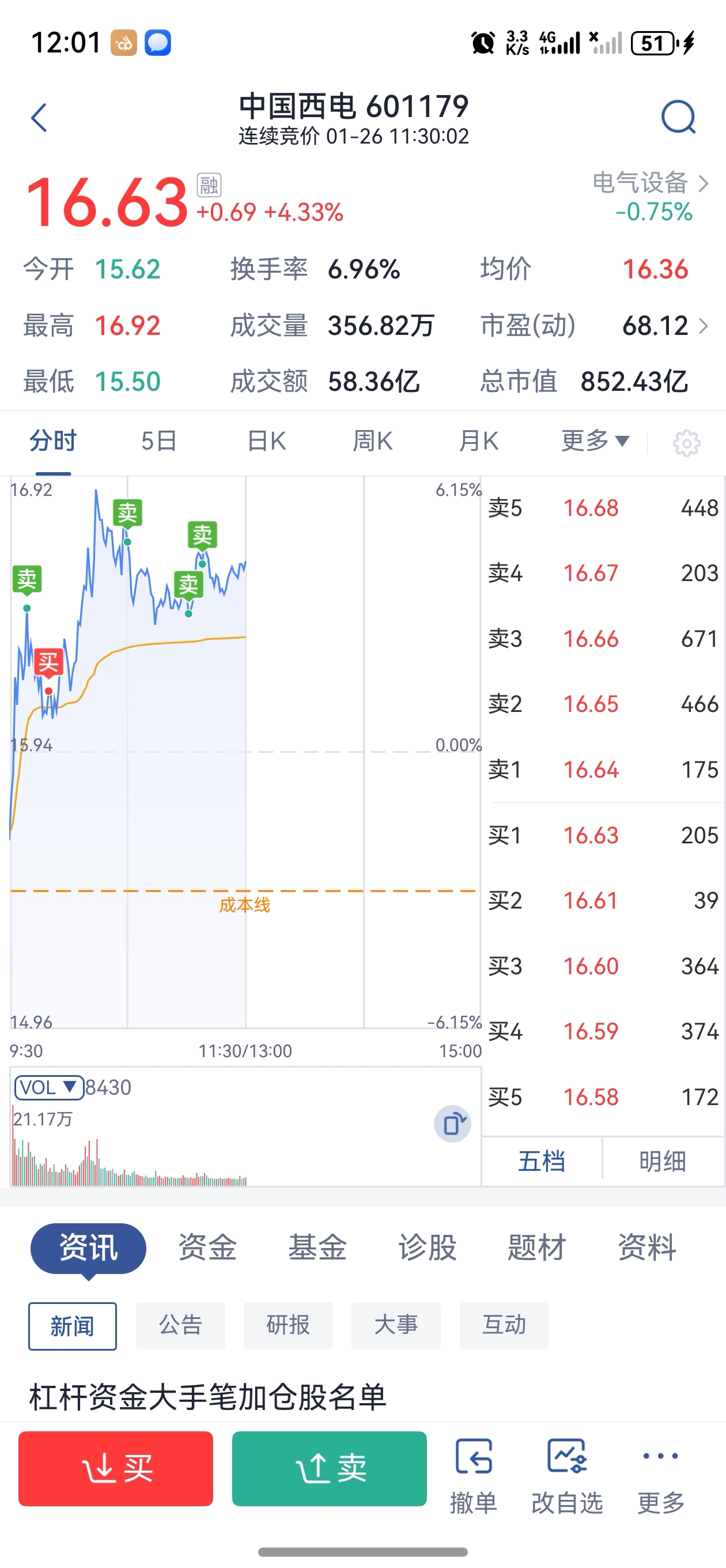
Task: Expand the 更多 chart period dropdown
Action: (595, 440)
